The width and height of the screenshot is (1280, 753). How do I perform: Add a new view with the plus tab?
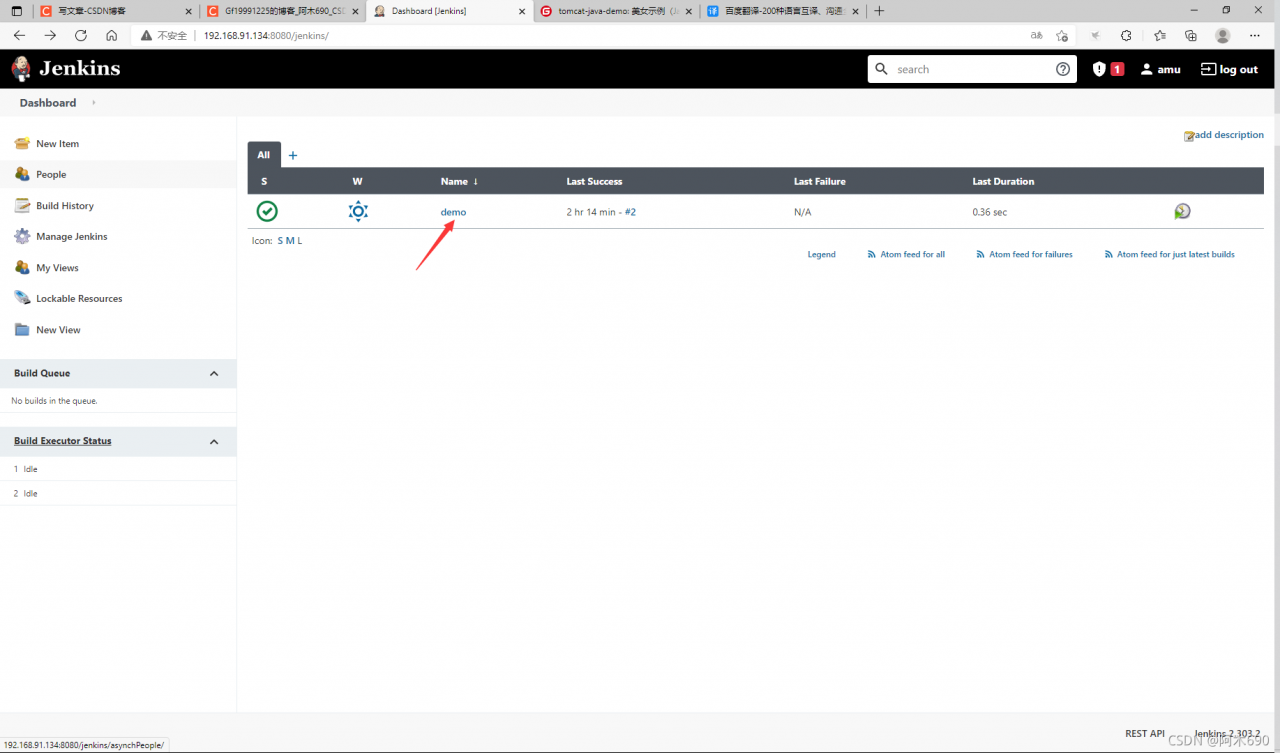point(293,155)
